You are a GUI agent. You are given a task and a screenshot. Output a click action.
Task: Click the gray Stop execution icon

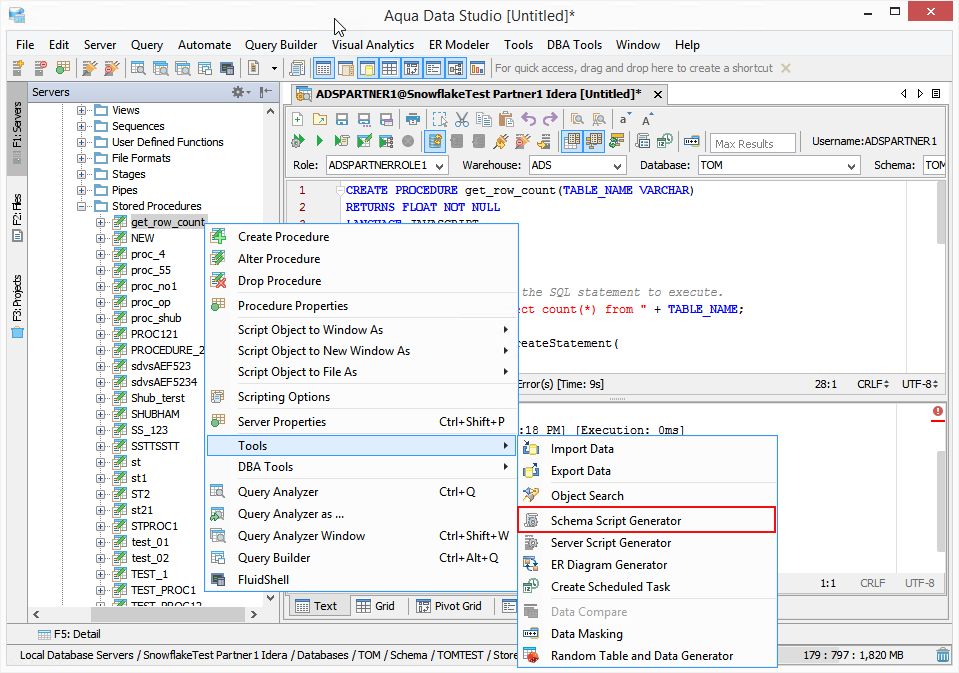(x=408, y=141)
